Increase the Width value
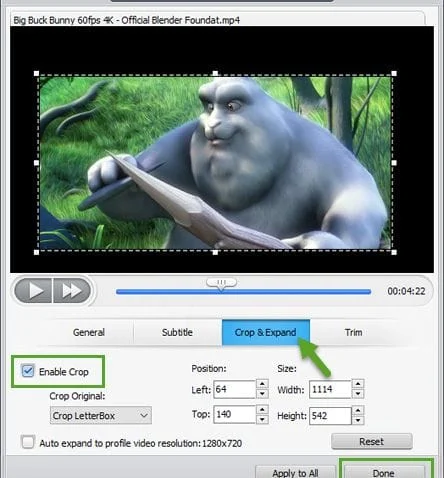 coord(358,384)
